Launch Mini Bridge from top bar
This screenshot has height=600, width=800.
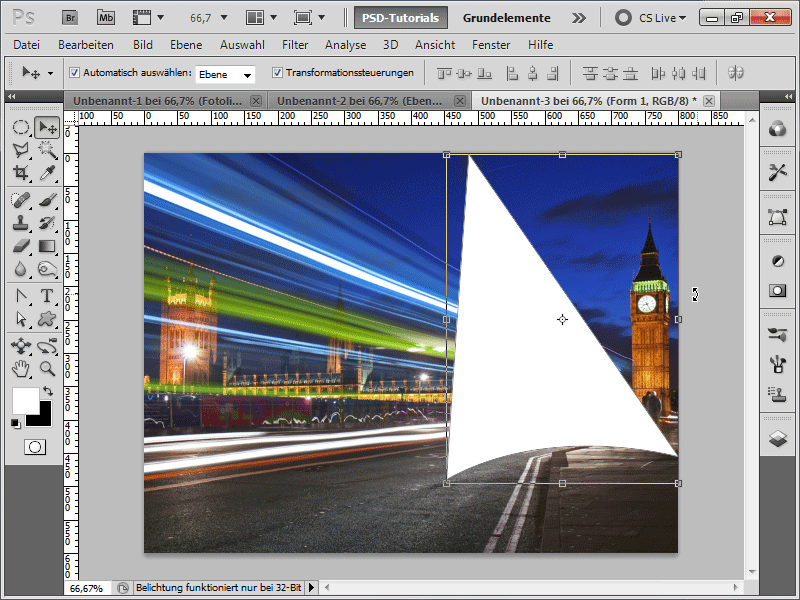click(x=106, y=18)
